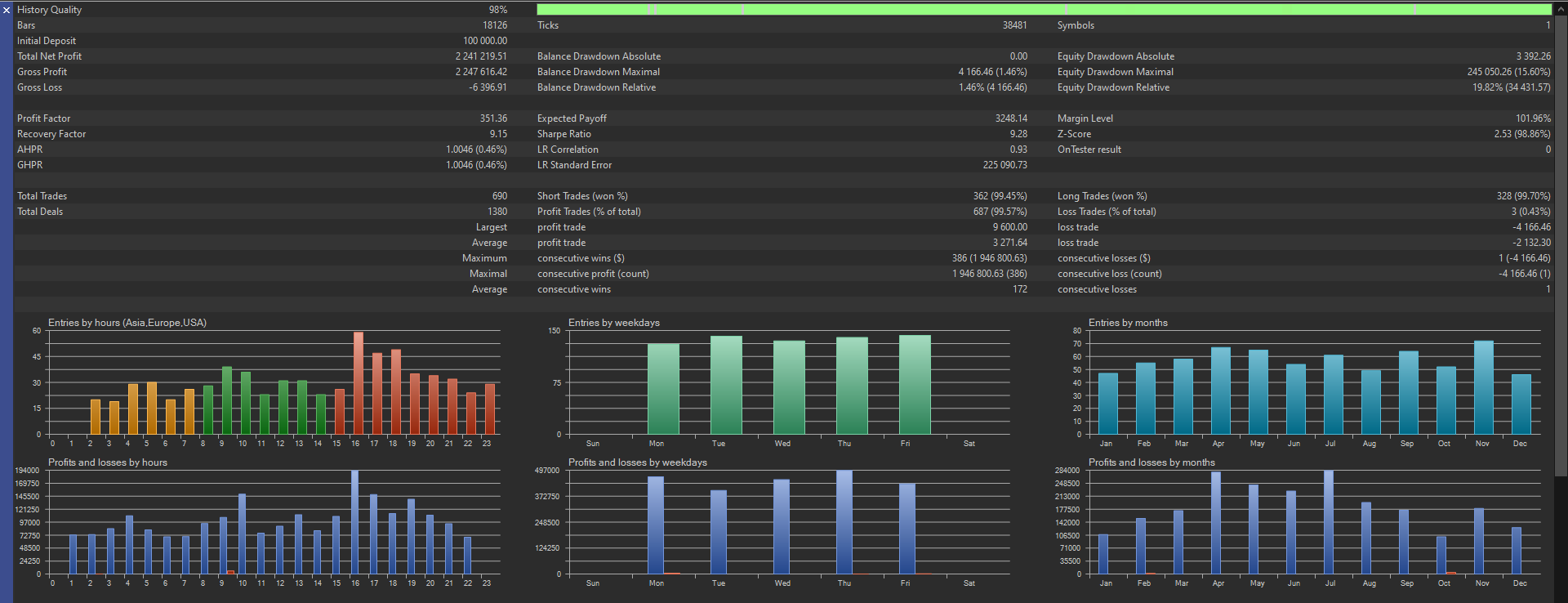Click the Bars value 18126

495,25
